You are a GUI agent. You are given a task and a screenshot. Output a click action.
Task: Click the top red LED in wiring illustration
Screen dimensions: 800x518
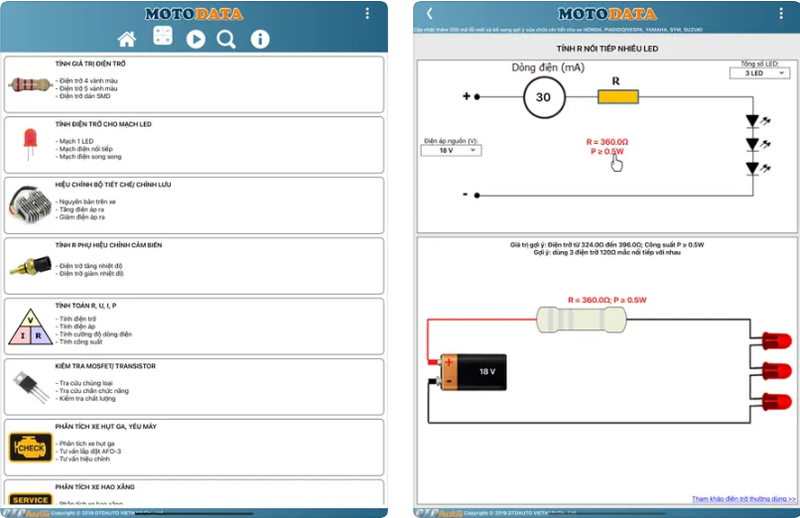[x=776, y=340]
